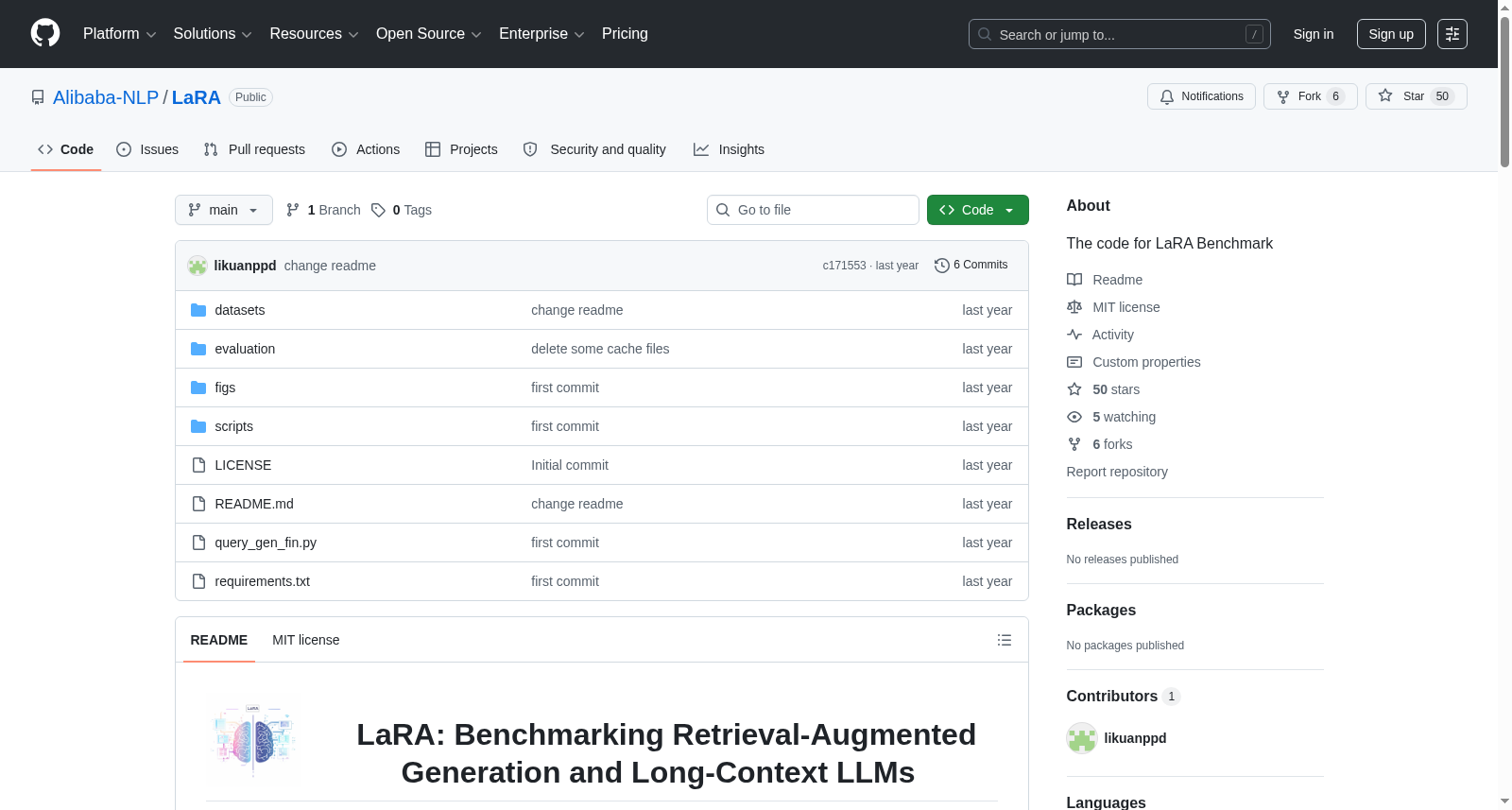The height and width of the screenshot is (810, 1512).
Task: Open the 'delete some cache files' commit message
Action: pyautogui.click(x=600, y=349)
